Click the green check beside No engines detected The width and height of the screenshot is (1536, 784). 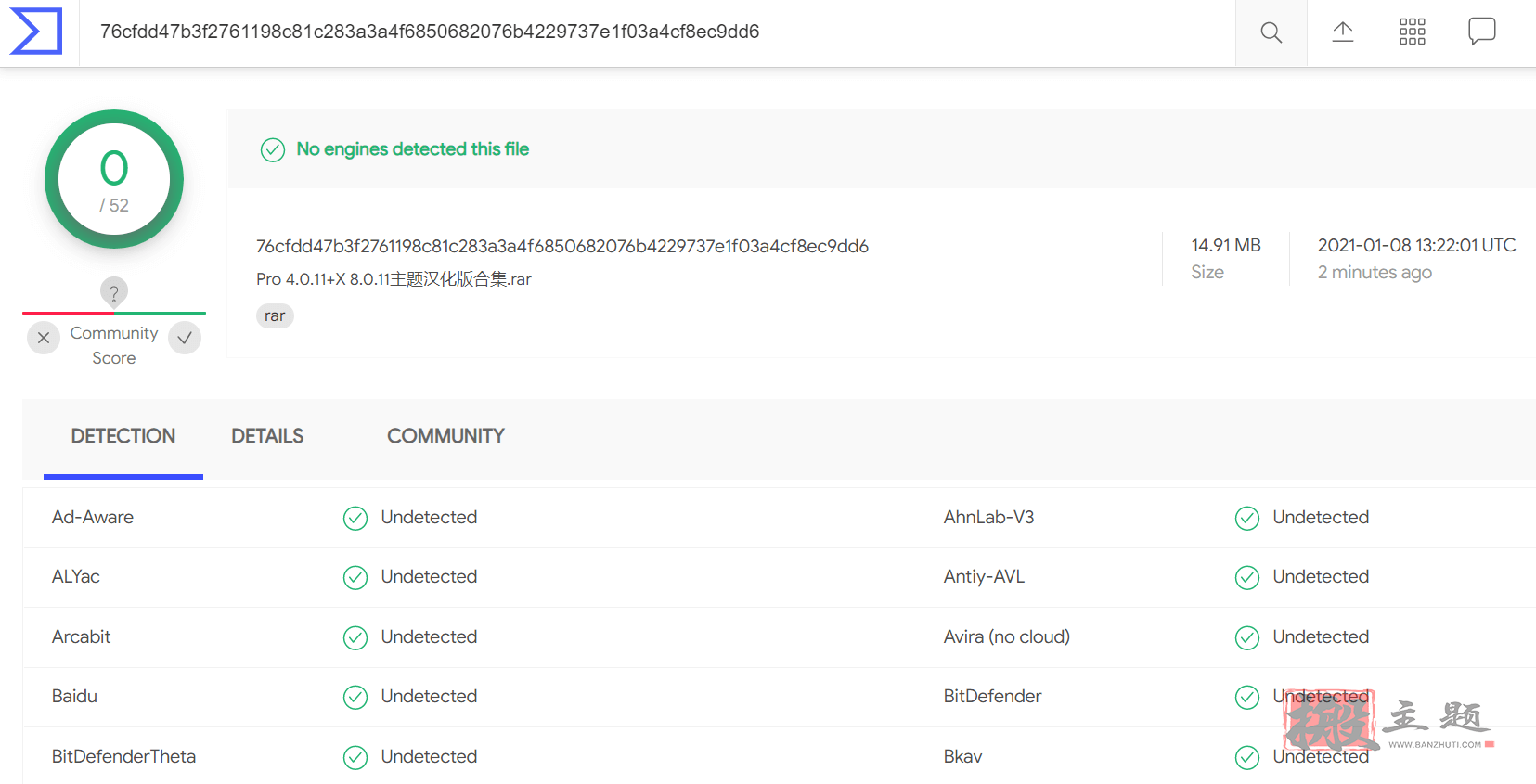coord(272,149)
